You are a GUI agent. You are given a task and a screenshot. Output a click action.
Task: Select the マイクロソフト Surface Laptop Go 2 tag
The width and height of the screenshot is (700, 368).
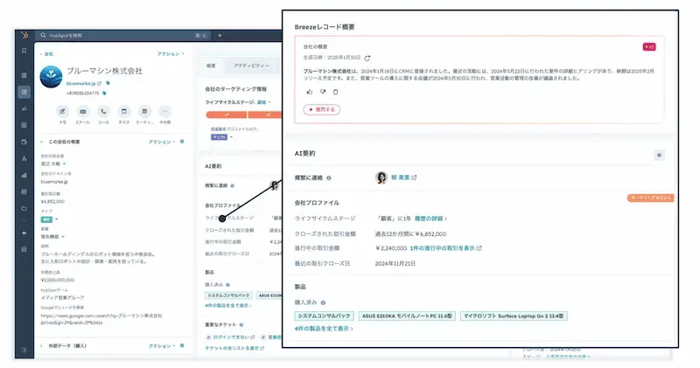pos(514,316)
